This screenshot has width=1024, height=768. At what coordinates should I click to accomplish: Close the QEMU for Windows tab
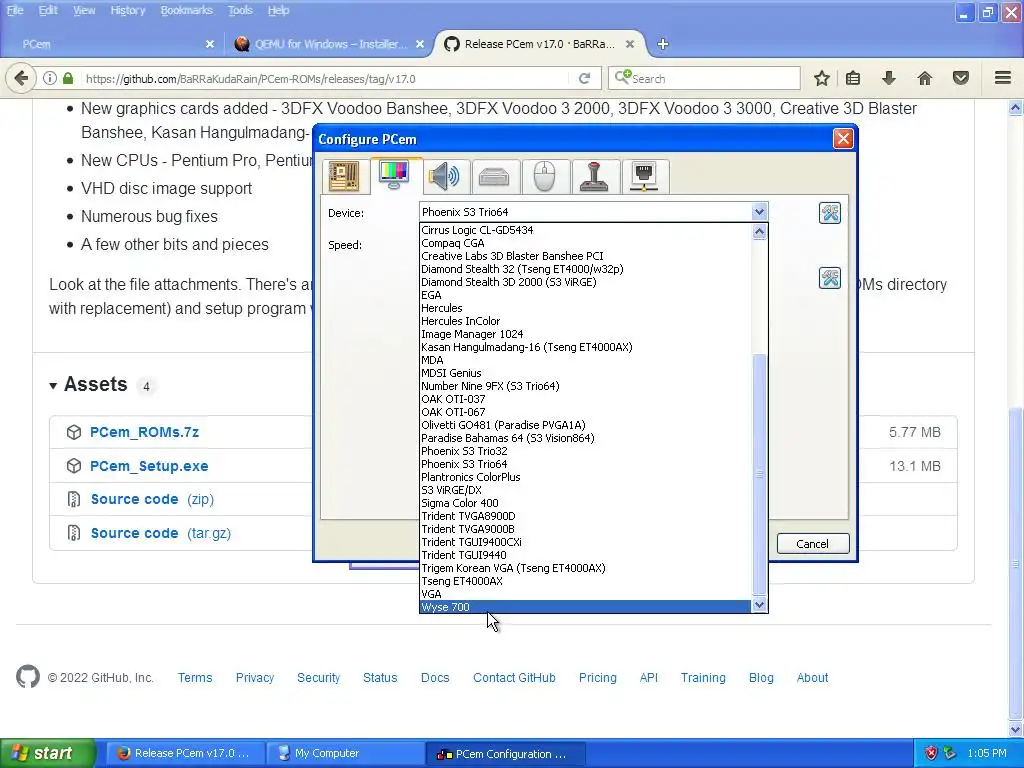[x=420, y=44]
